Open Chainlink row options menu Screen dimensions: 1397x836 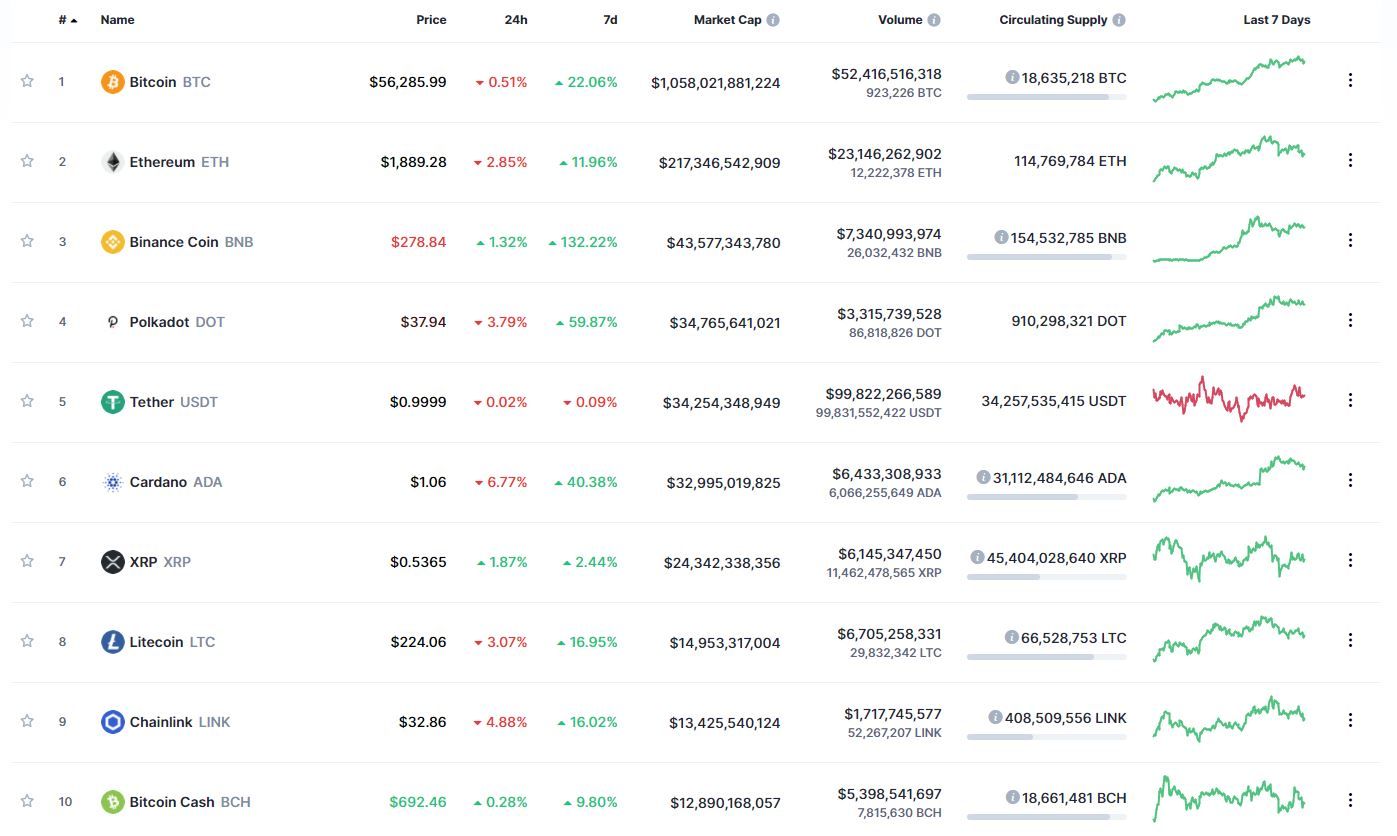pyautogui.click(x=1350, y=720)
